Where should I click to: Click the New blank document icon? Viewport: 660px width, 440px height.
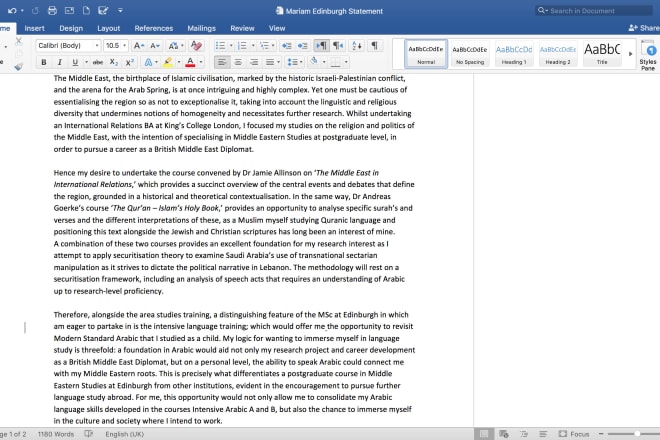pos(86,11)
